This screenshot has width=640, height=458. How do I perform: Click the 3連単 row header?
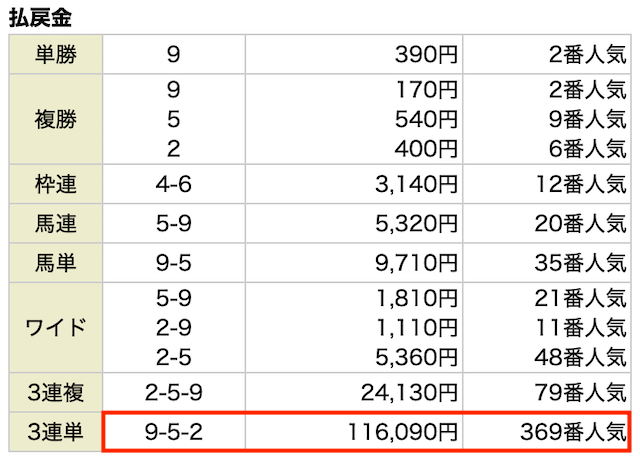point(56,432)
